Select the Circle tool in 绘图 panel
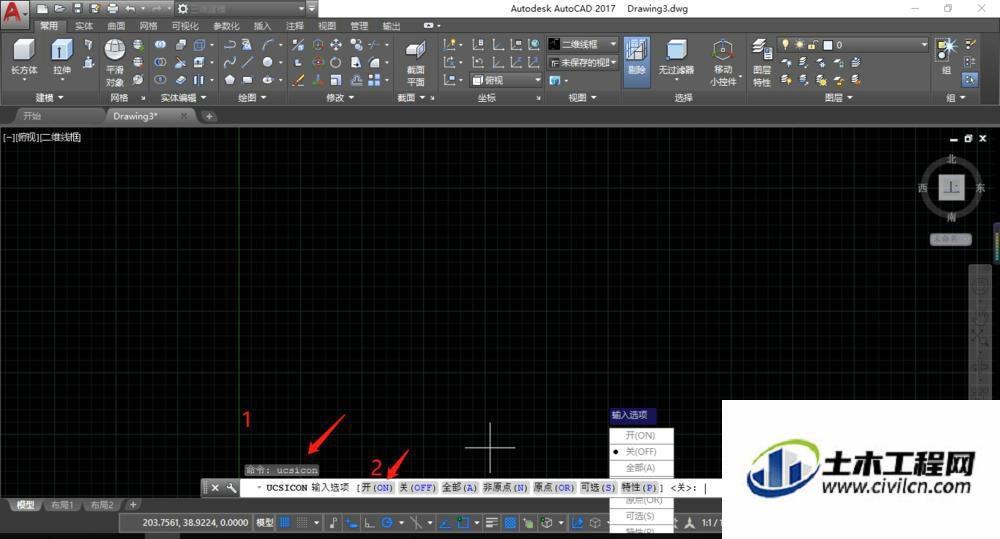Screen dimensions: 1000x539 [267, 62]
